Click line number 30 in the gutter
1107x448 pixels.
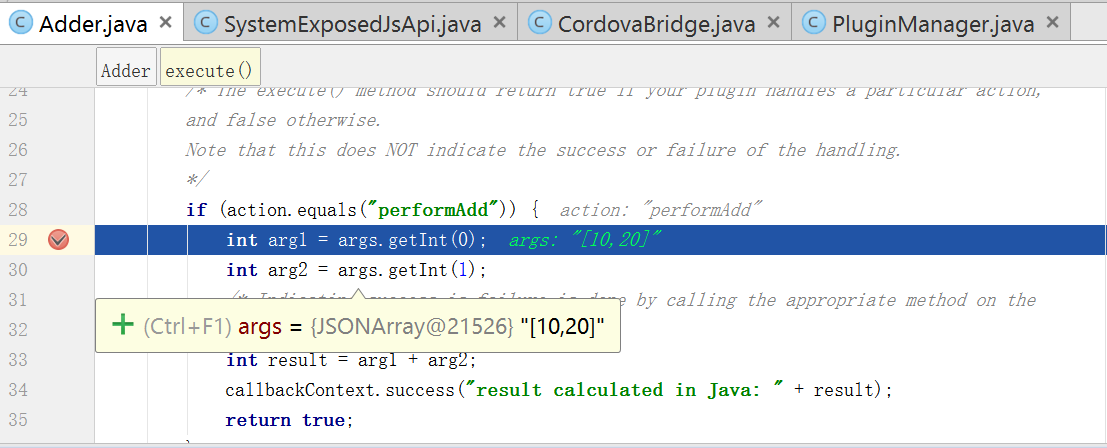tap(17, 270)
